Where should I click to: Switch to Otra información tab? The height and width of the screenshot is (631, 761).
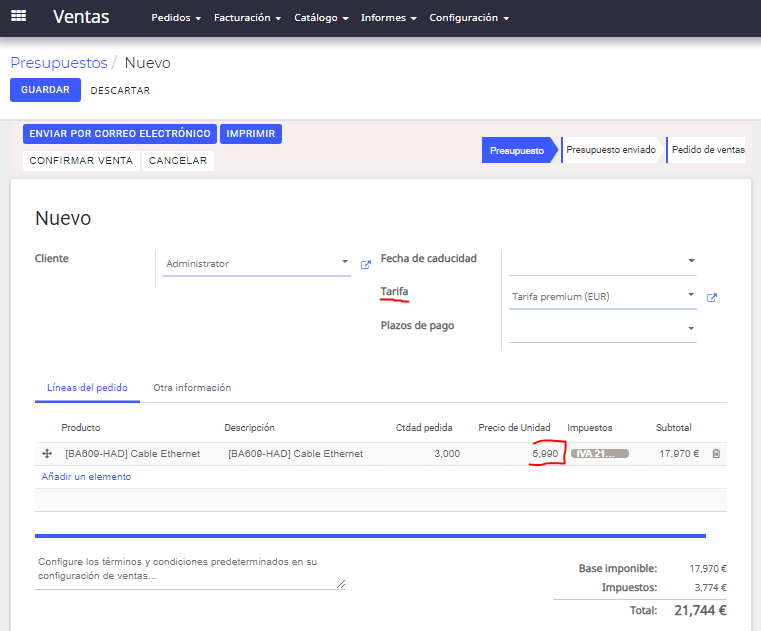[x=192, y=388]
